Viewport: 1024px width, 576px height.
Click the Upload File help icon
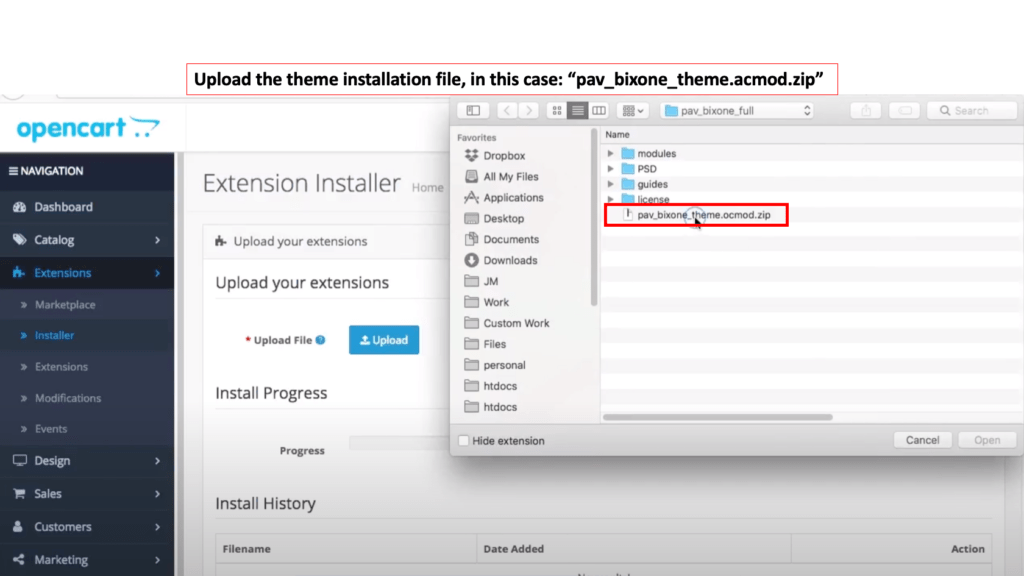click(x=320, y=340)
